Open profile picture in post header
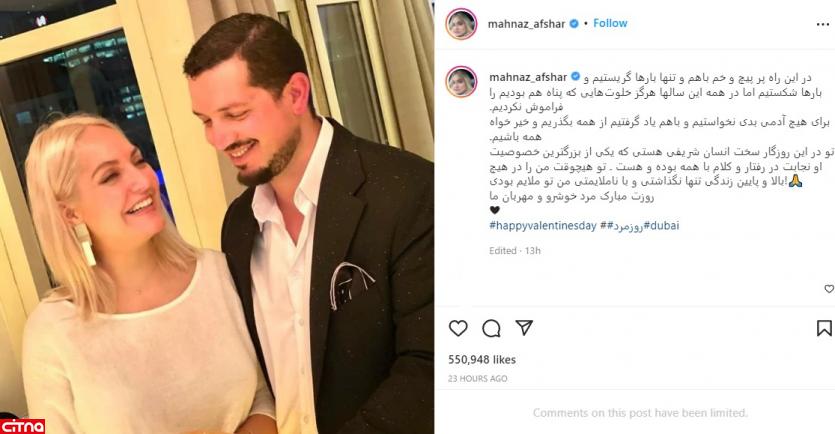835x434 pixels. 461,24
